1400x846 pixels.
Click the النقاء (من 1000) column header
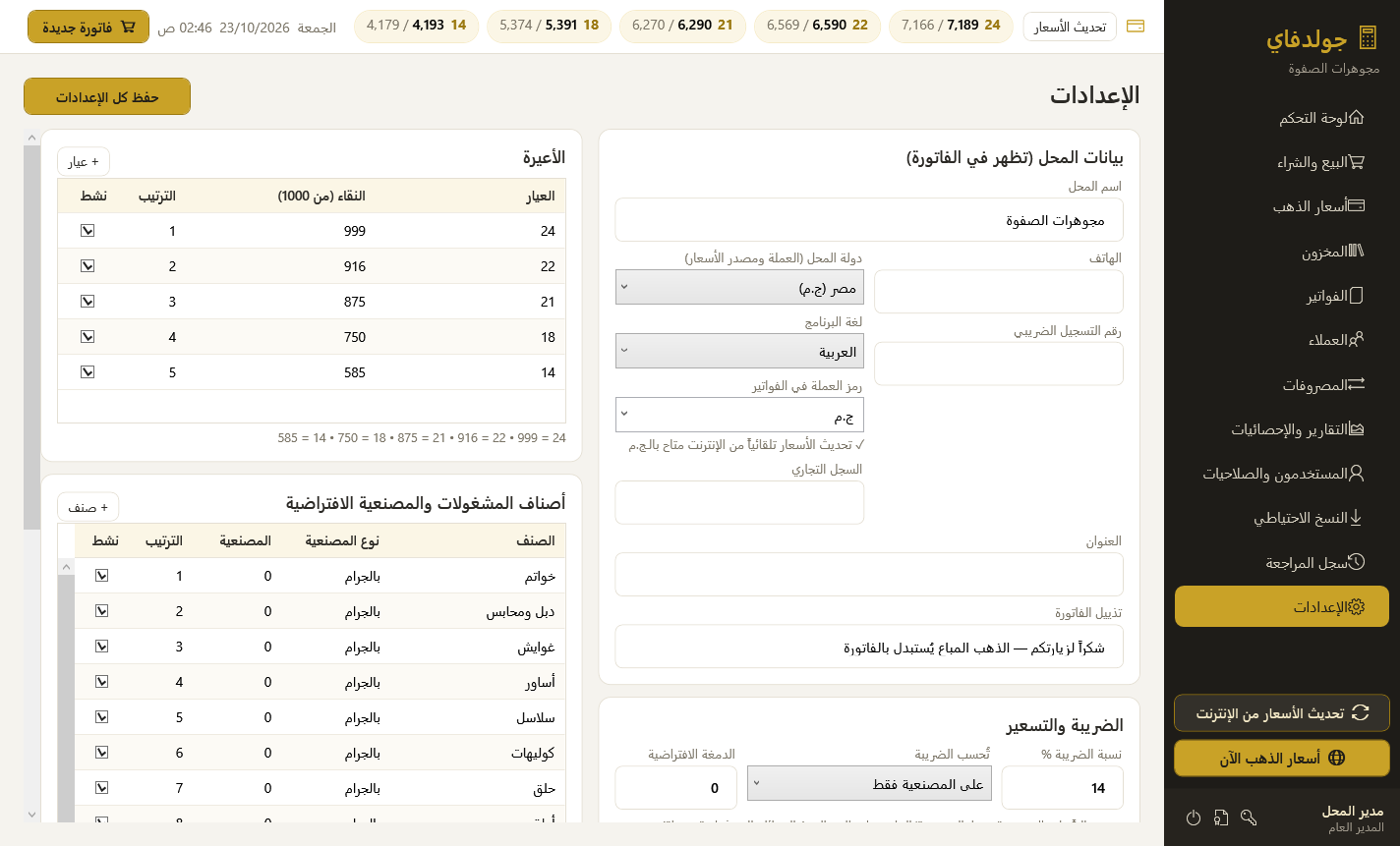click(x=321, y=196)
